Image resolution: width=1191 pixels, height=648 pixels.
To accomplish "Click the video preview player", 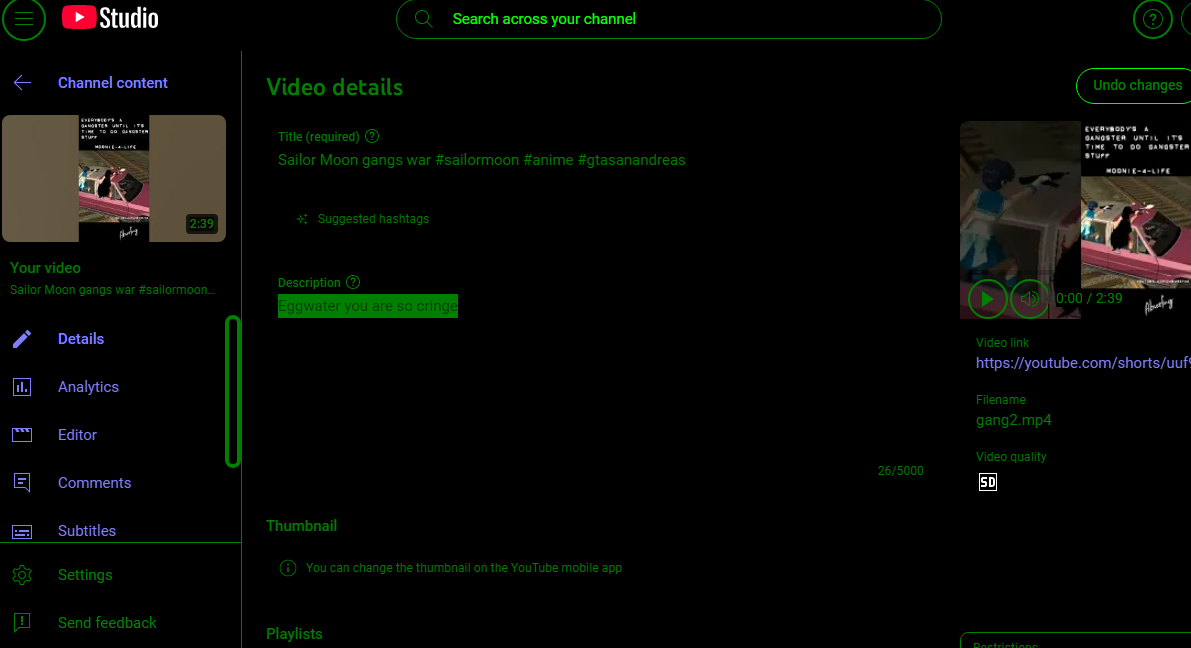I will click(1076, 220).
